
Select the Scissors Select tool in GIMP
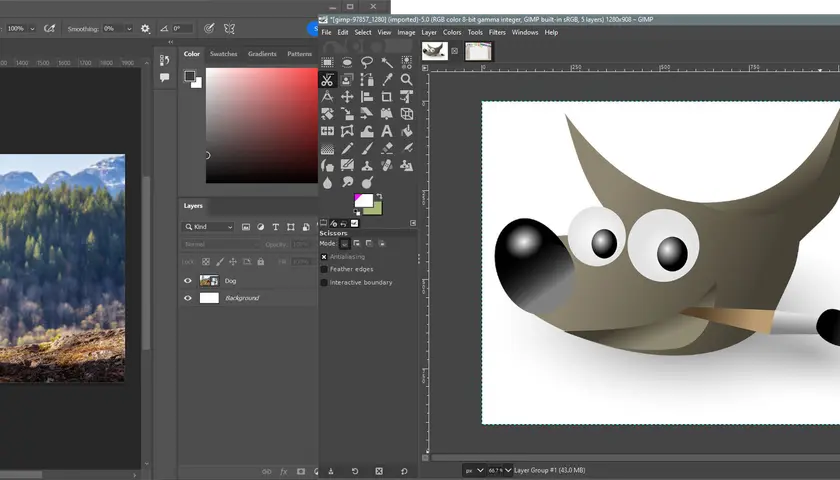pos(327,80)
